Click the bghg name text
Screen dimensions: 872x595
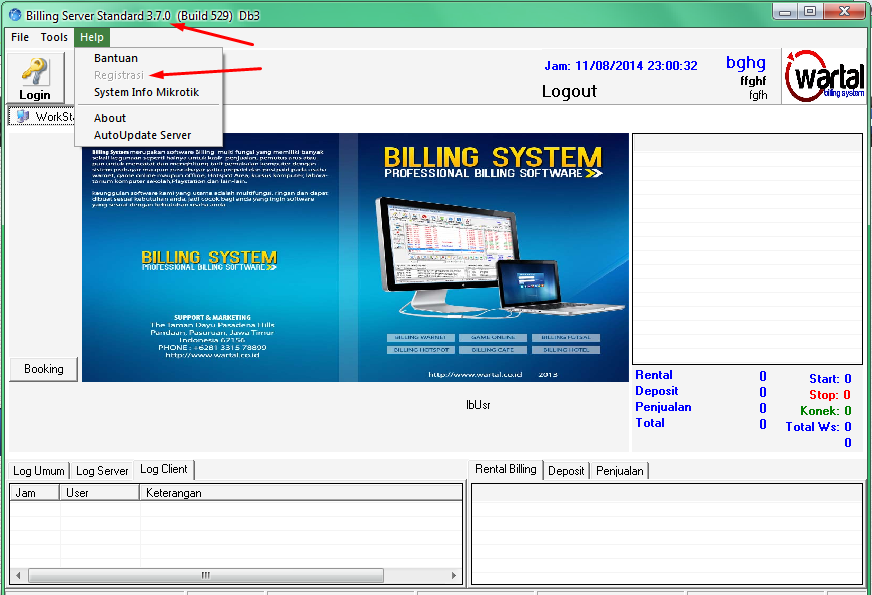(746, 62)
